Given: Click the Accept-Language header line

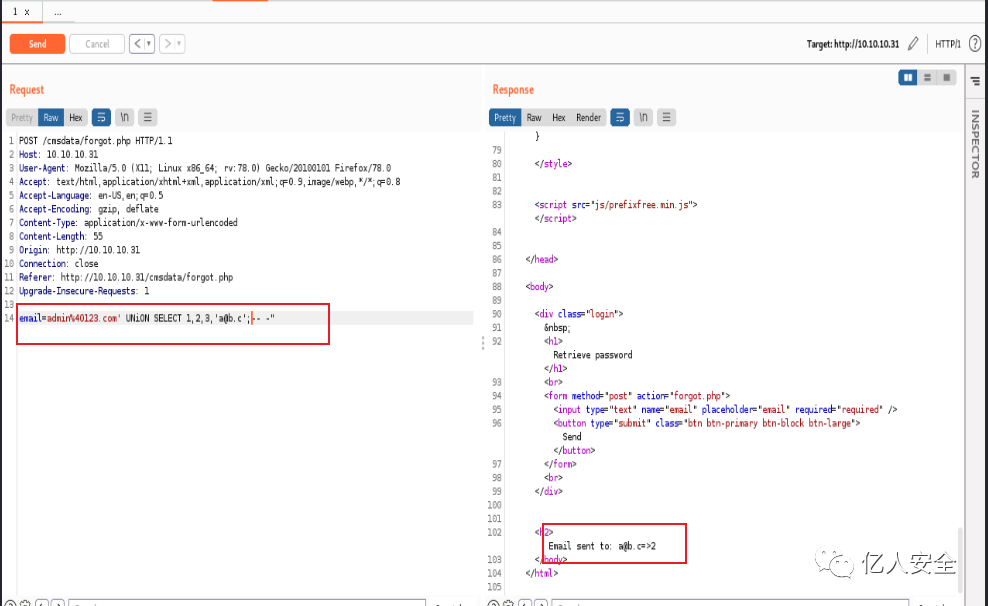Looking at the screenshot, I should point(91,195).
